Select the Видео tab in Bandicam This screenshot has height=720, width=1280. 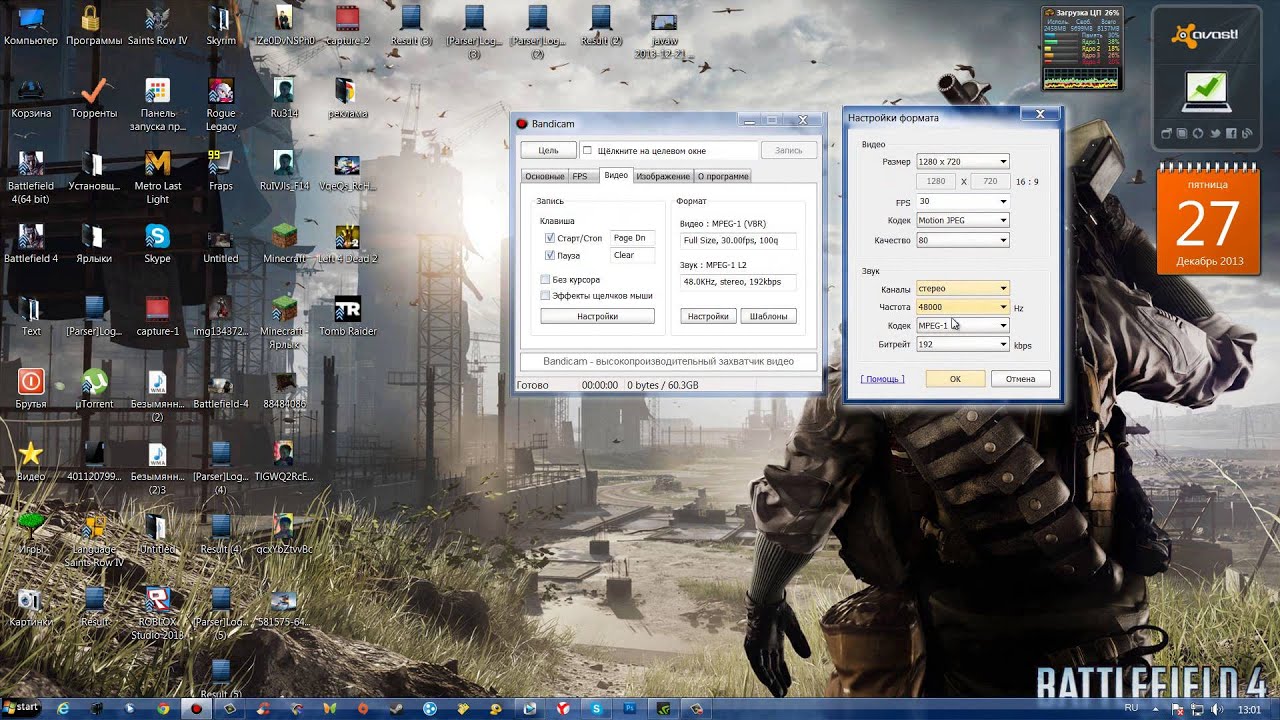pos(616,175)
